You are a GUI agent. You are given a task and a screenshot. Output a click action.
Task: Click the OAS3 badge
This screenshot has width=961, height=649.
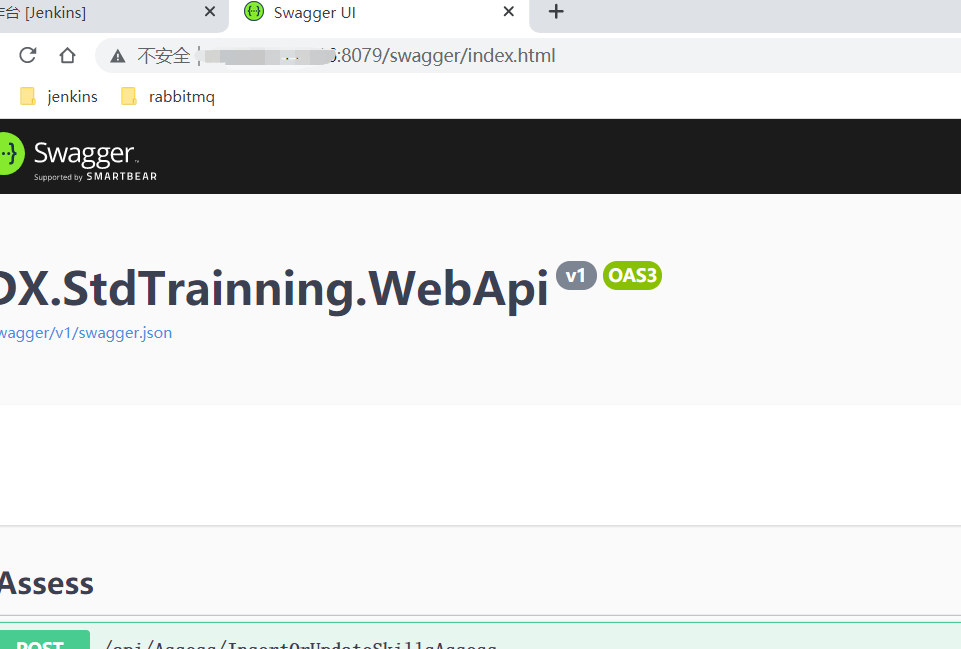coord(632,276)
